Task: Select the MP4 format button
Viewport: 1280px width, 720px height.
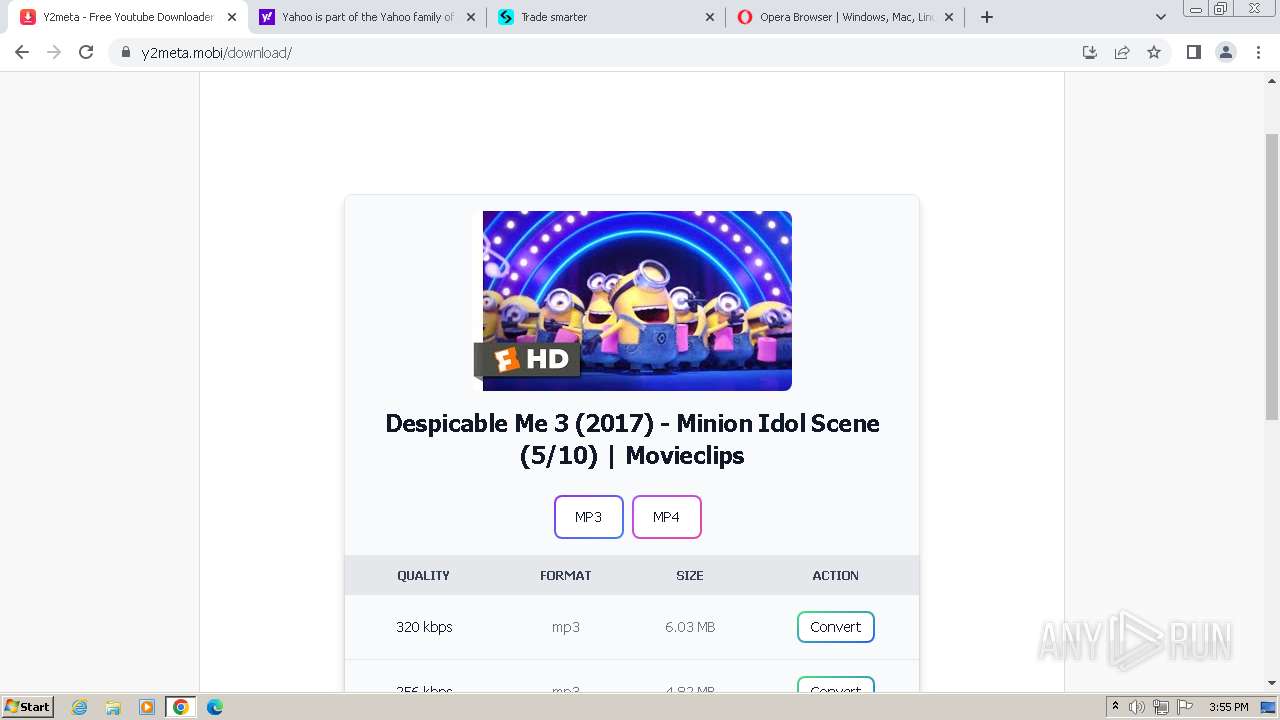Action: 667,517
